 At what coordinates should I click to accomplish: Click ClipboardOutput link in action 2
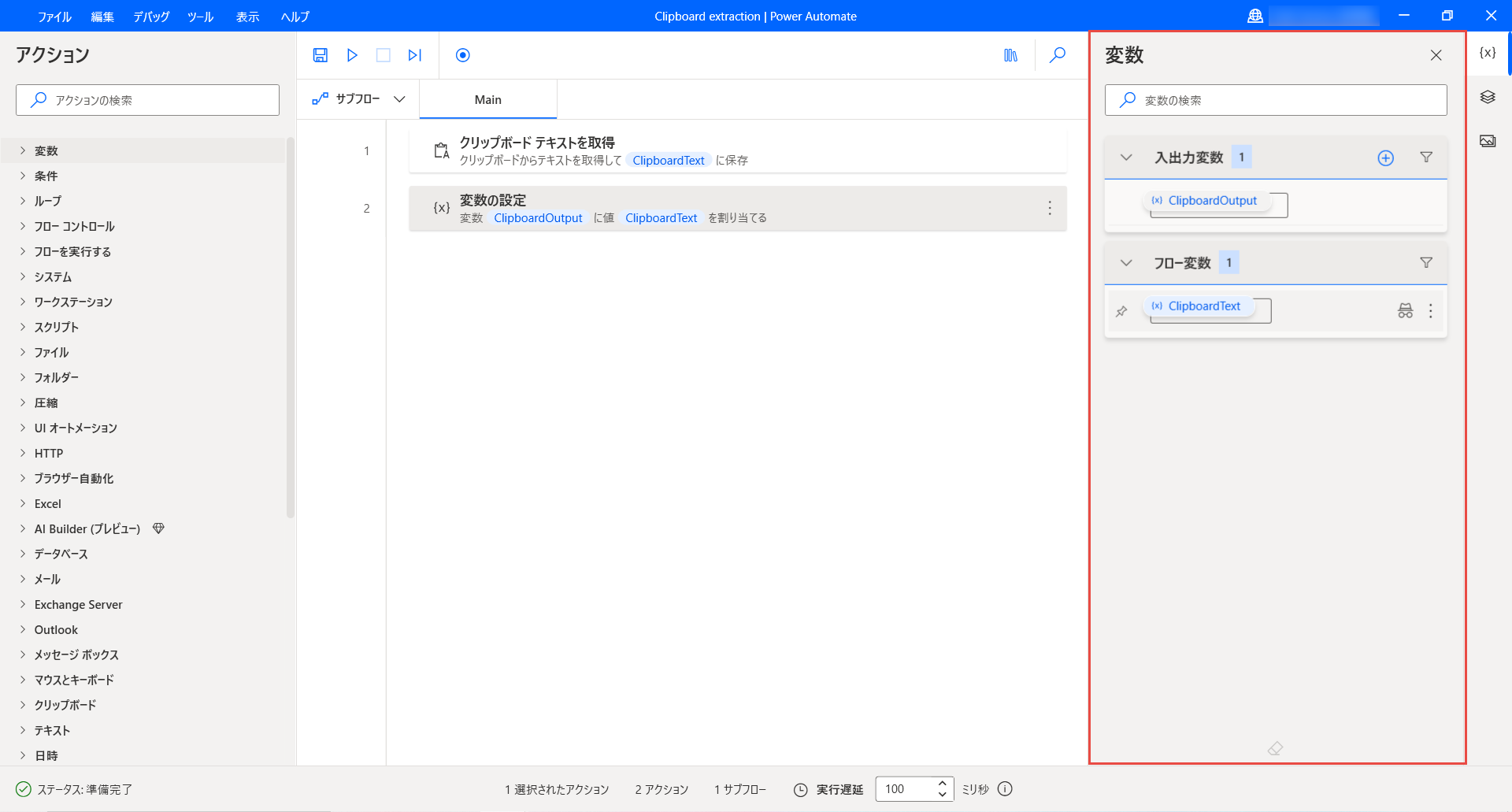click(538, 218)
